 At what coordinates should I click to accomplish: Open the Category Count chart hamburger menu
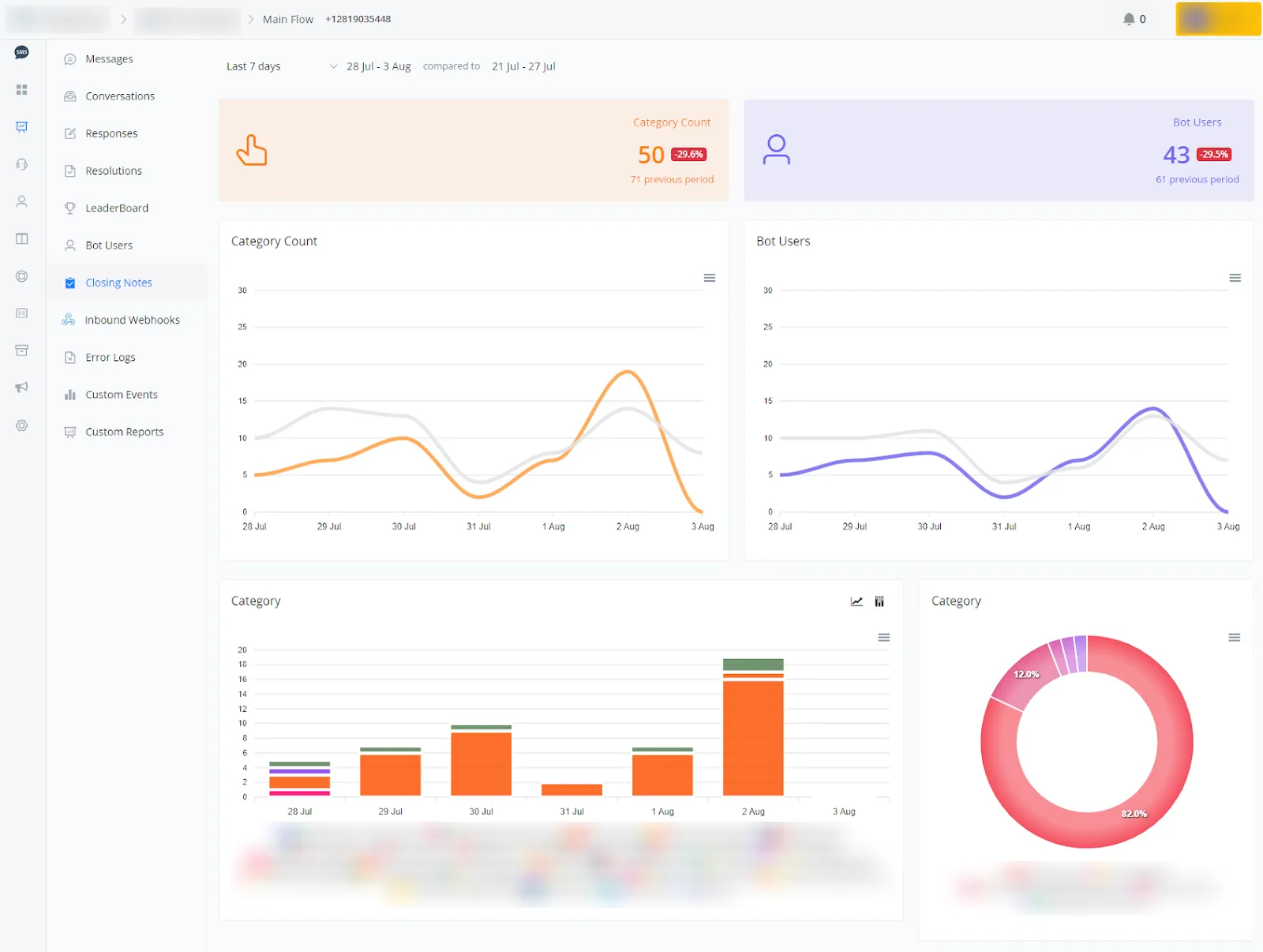pos(710,278)
